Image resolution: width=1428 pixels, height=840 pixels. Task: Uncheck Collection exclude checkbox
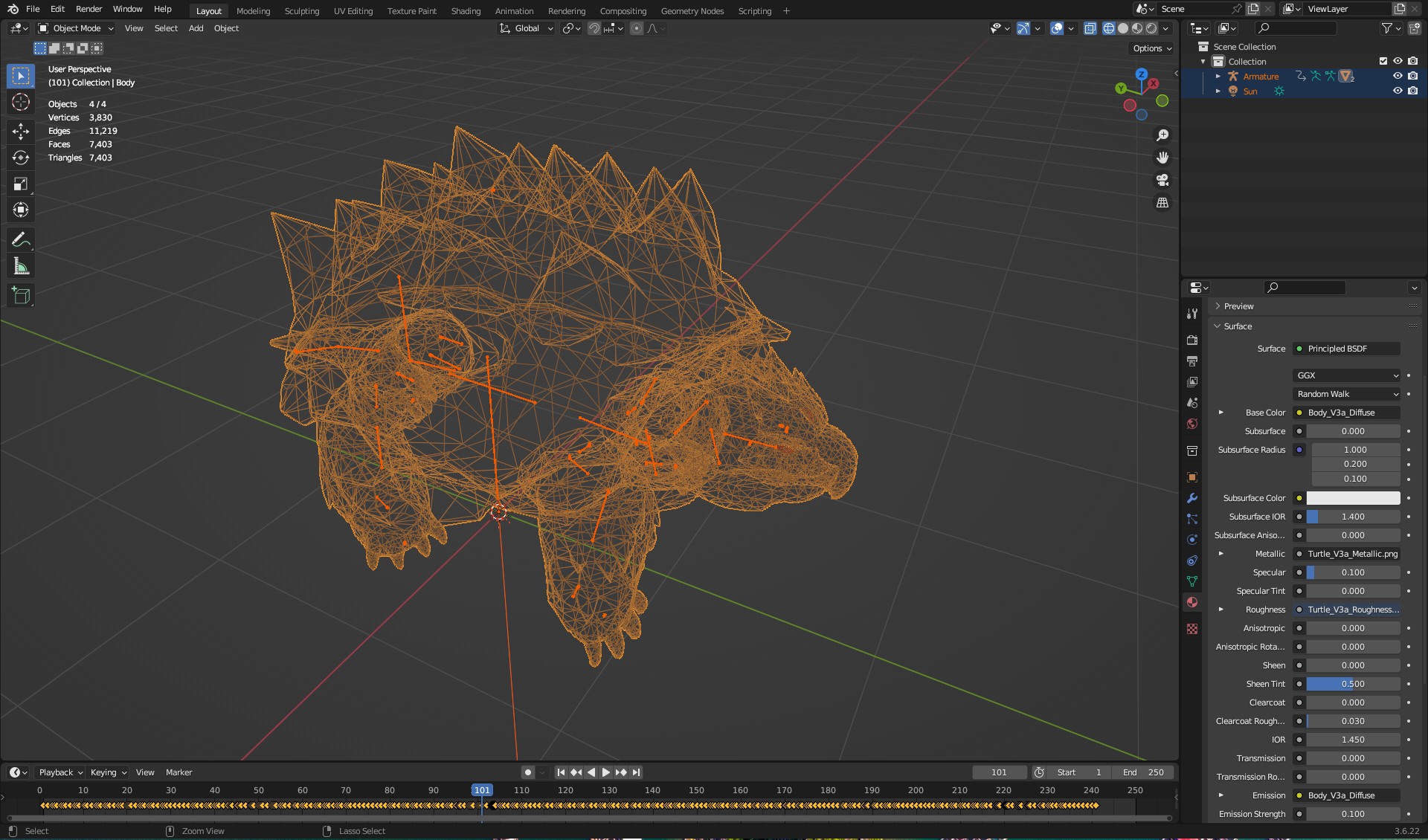(x=1383, y=61)
